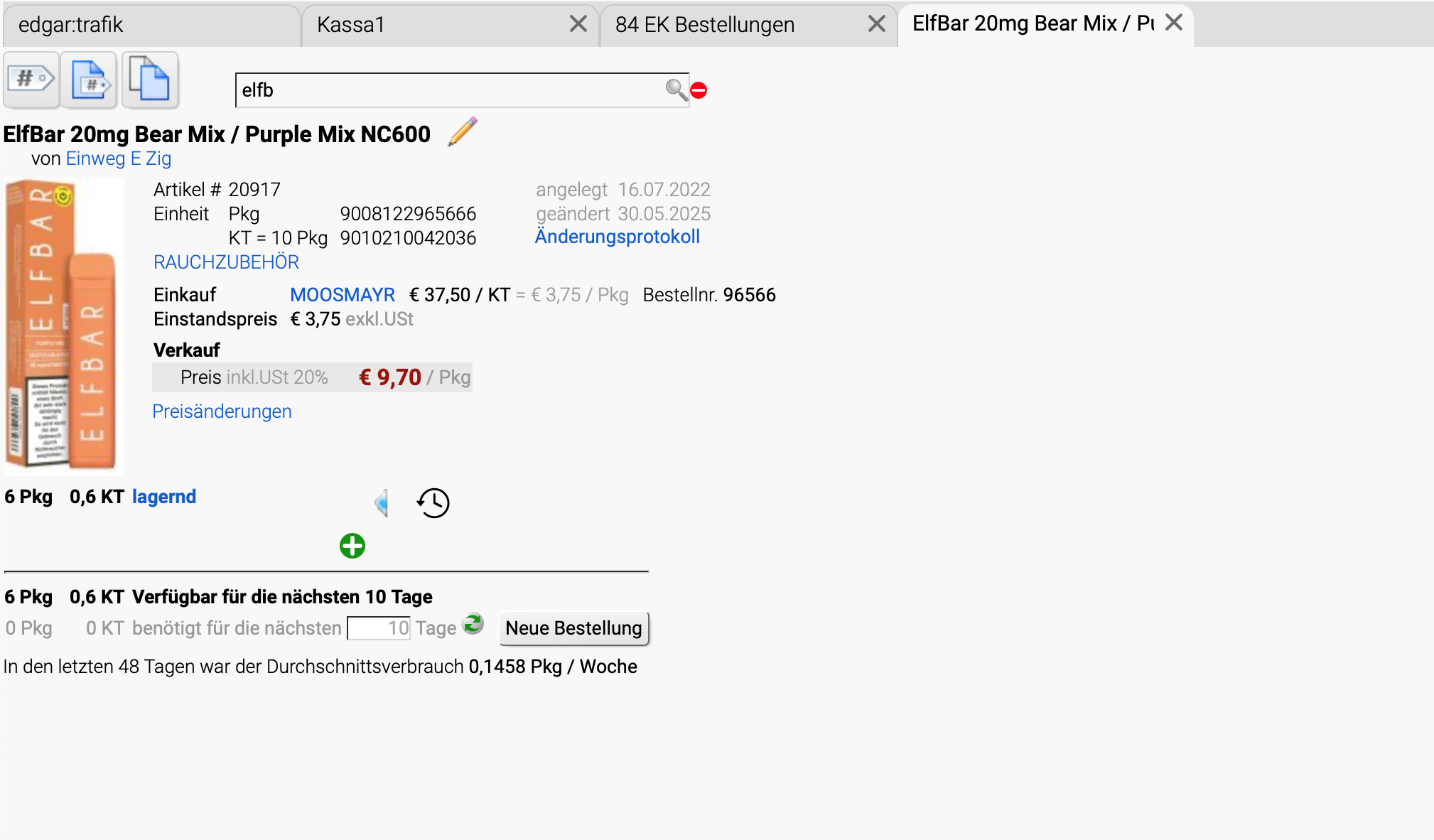
Task: Click the duplicate article copy icon
Action: pos(150,80)
